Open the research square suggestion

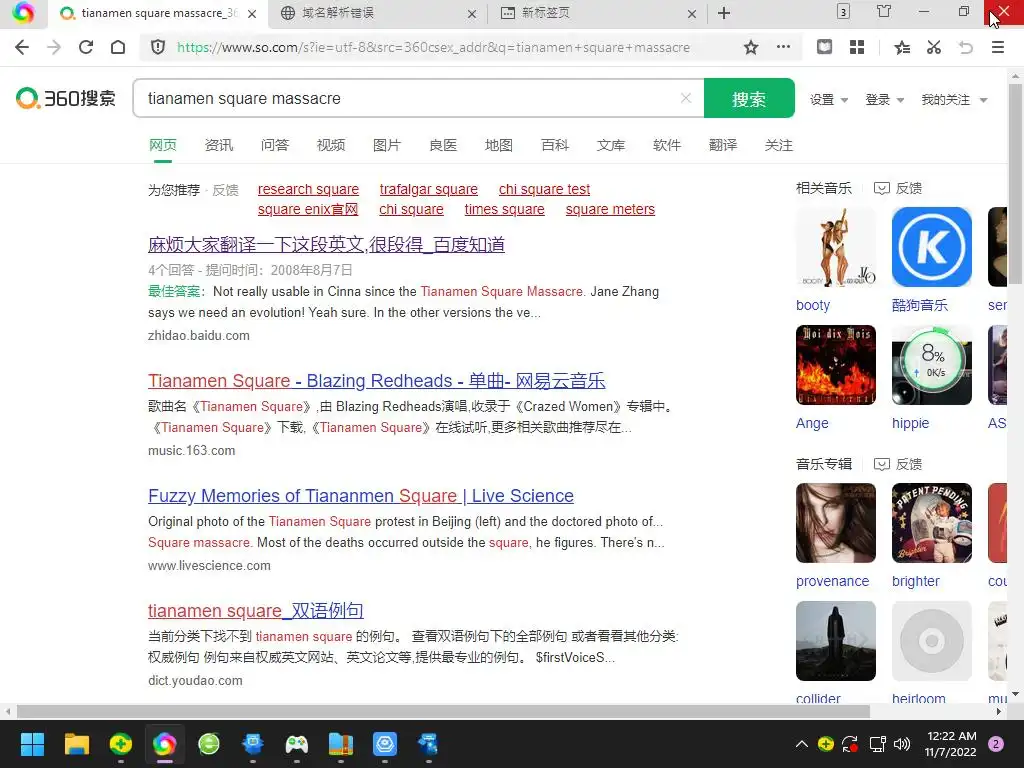click(x=308, y=189)
